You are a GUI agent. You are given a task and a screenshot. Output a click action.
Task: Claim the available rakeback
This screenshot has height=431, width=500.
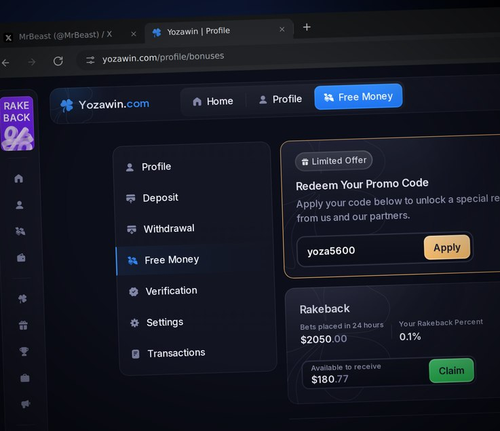point(451,370)
